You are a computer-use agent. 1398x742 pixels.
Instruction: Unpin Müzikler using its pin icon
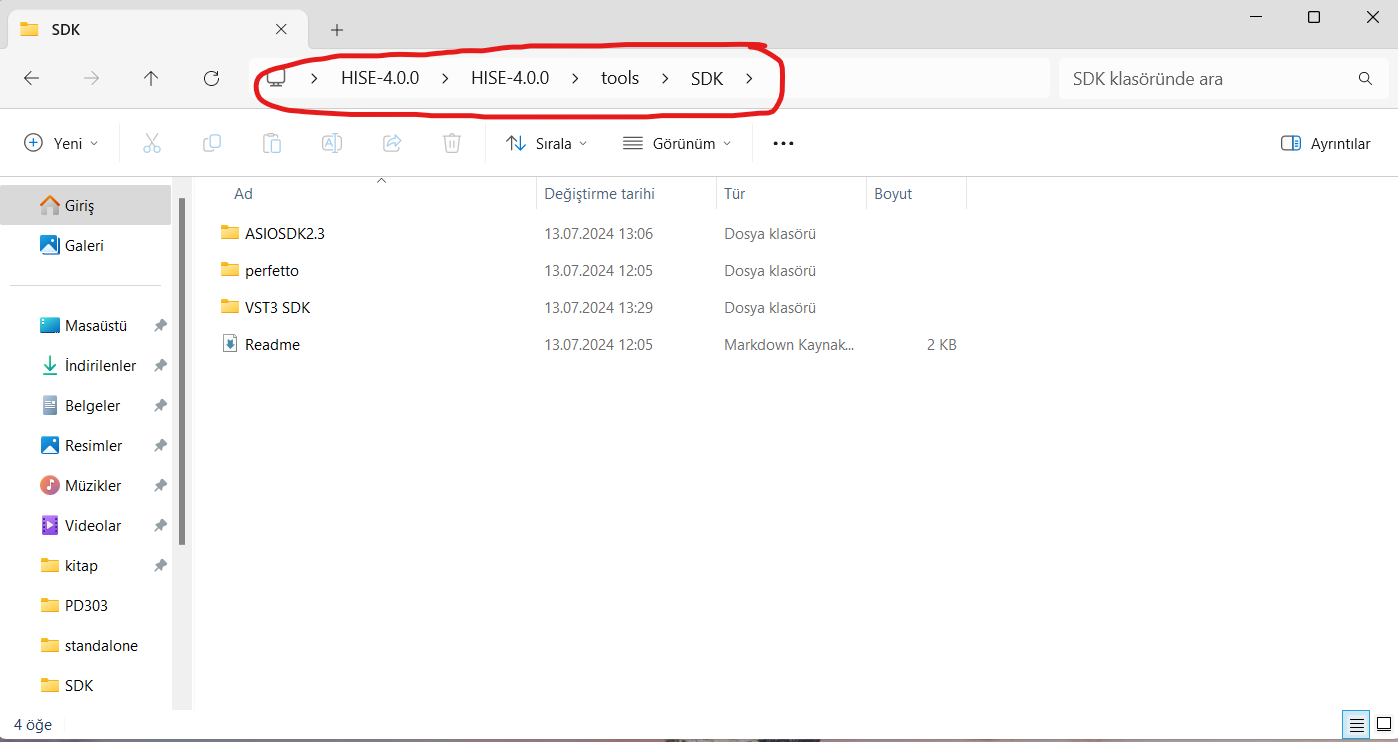coord(160,486)
